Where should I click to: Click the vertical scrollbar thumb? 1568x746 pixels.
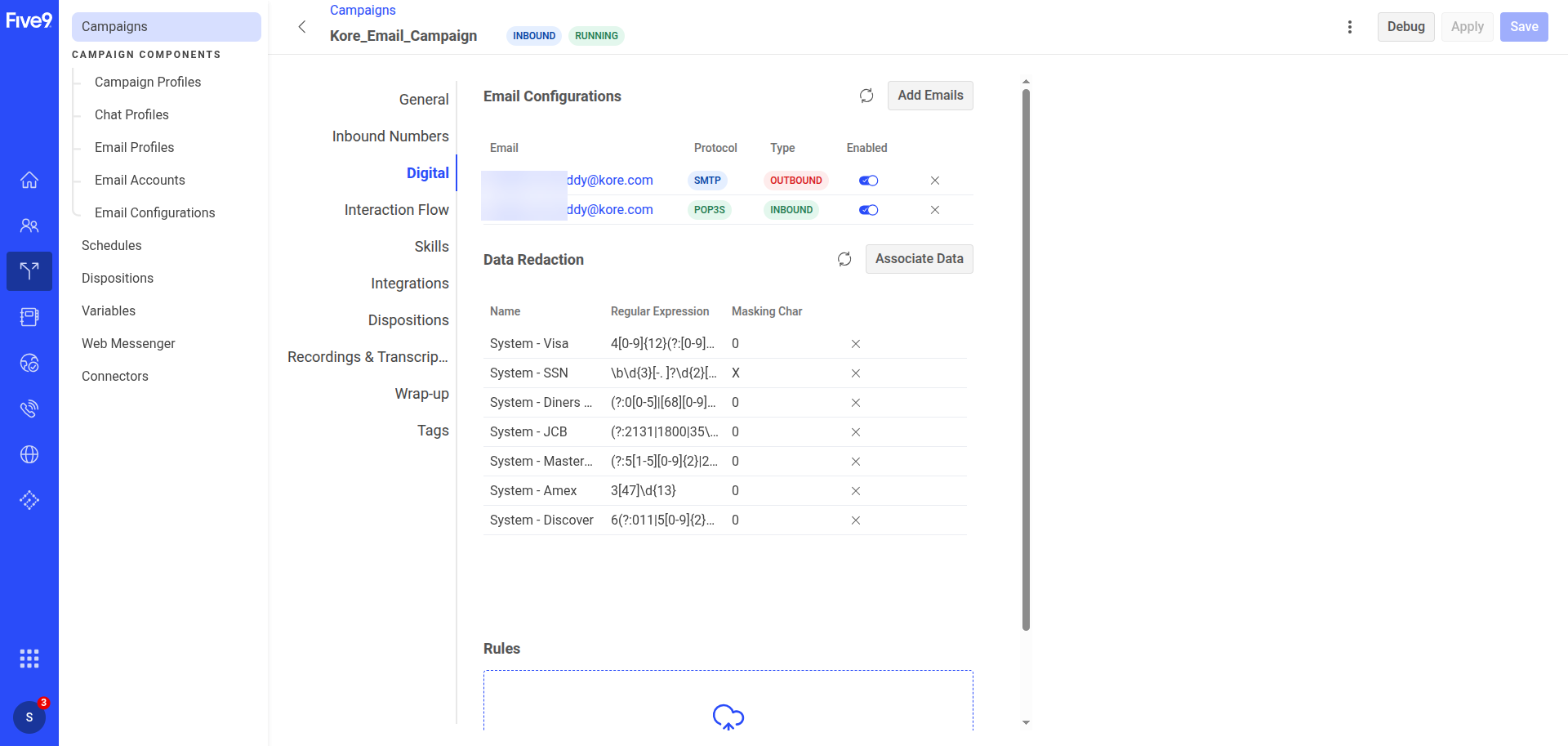(1026, 360)
